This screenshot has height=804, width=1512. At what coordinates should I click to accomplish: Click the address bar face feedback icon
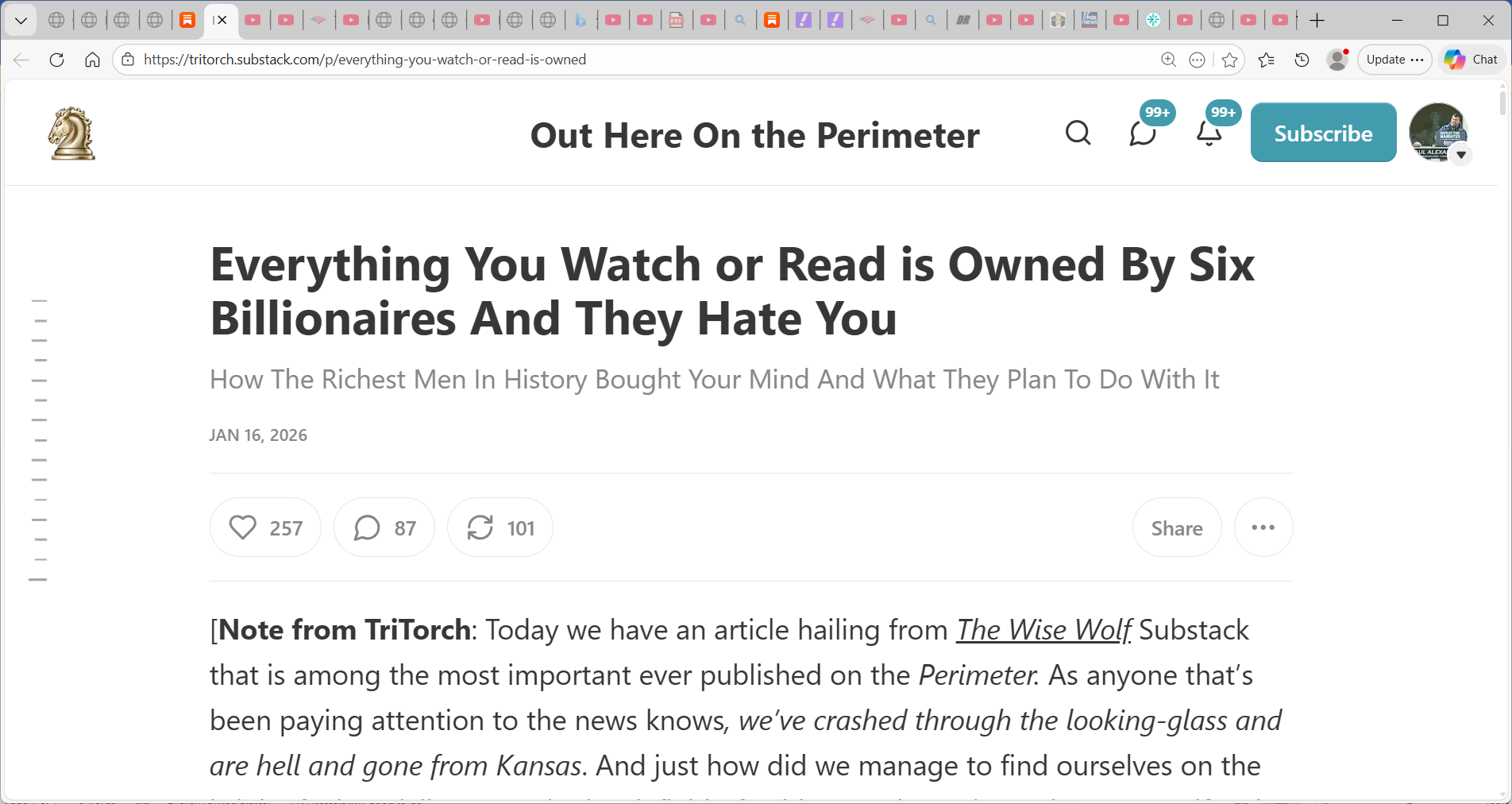(x=1198, y=60)
